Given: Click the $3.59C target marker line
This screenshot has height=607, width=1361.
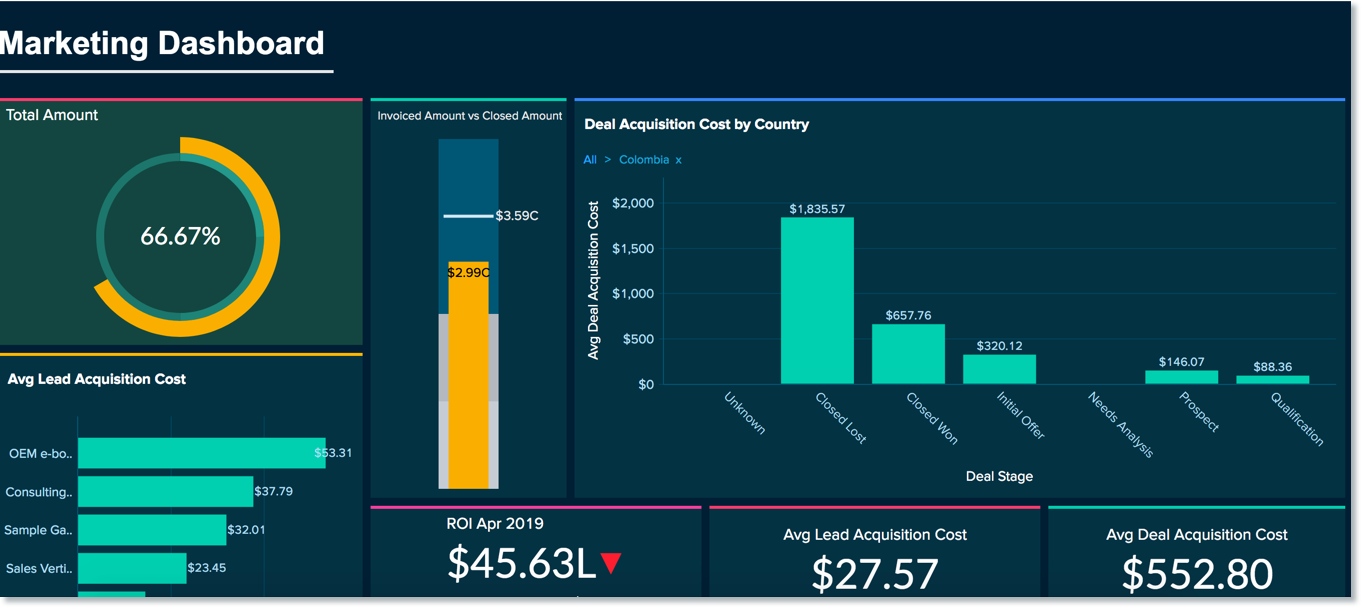Looking at the screenshot, I should (469, 216).
